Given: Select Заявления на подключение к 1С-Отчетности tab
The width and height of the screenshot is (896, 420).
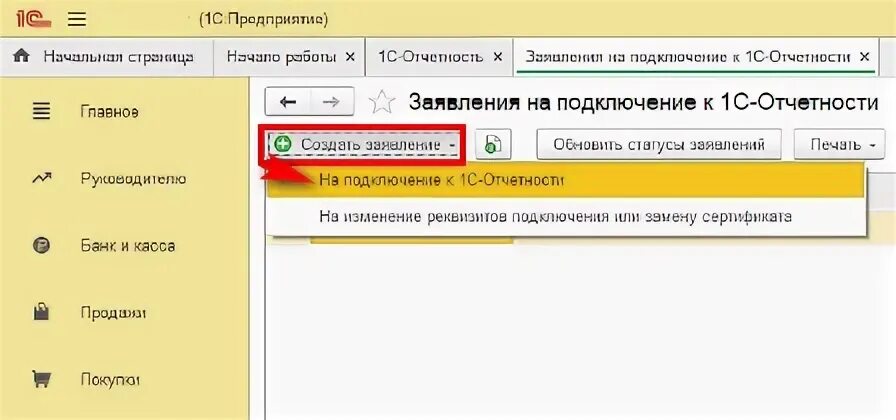Looking at the screenshot, I should coord(696,57).
